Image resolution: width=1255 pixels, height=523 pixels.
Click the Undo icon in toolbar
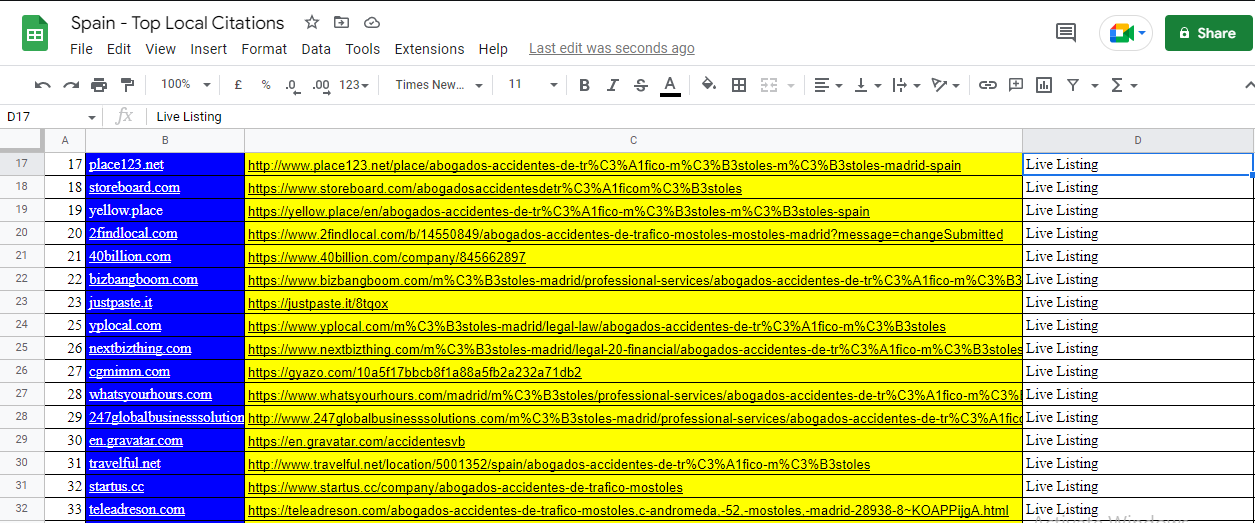point(43,85)
